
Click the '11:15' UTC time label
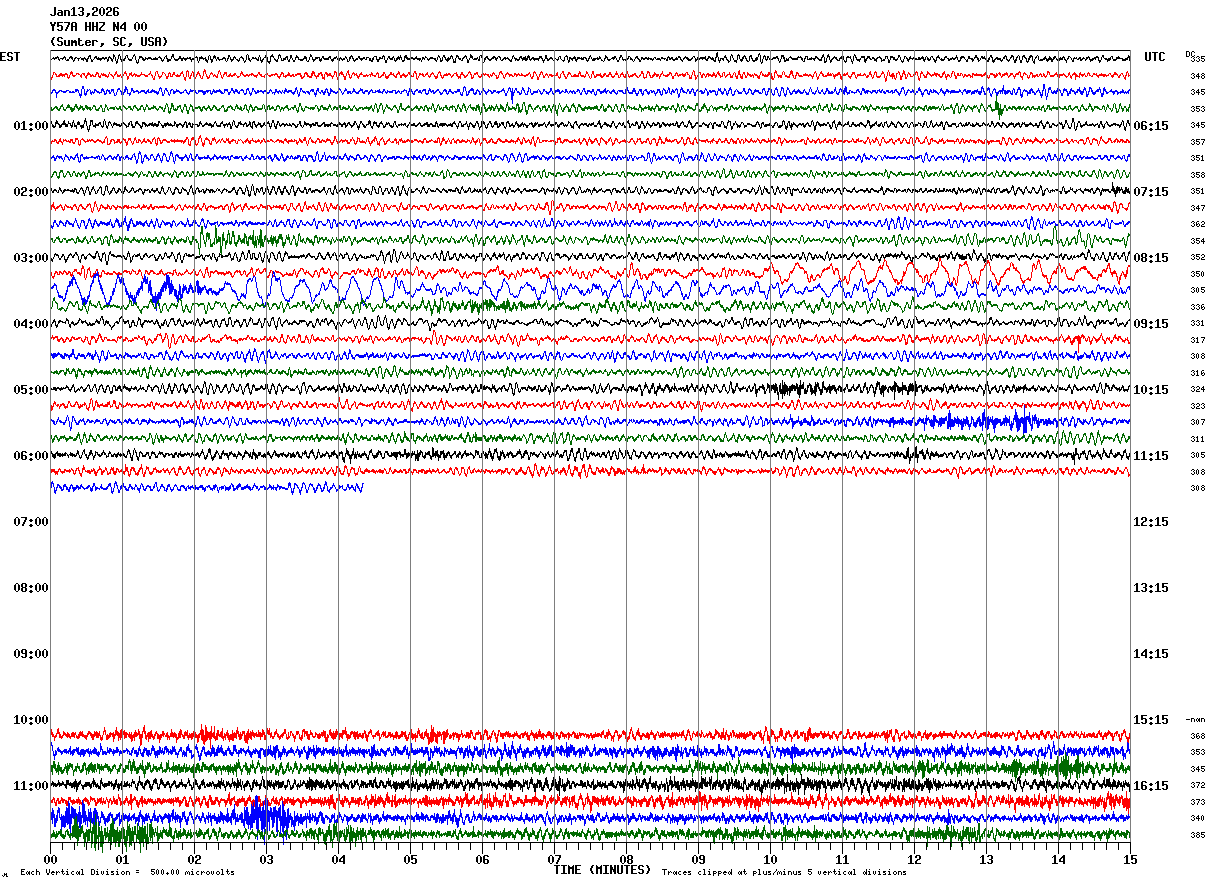pos(1151,456)
